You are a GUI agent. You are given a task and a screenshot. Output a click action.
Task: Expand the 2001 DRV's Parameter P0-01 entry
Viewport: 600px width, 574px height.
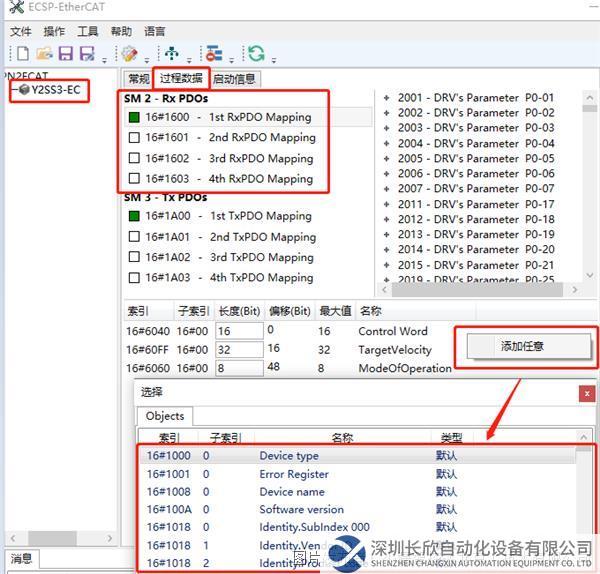[x=386, y=98]
